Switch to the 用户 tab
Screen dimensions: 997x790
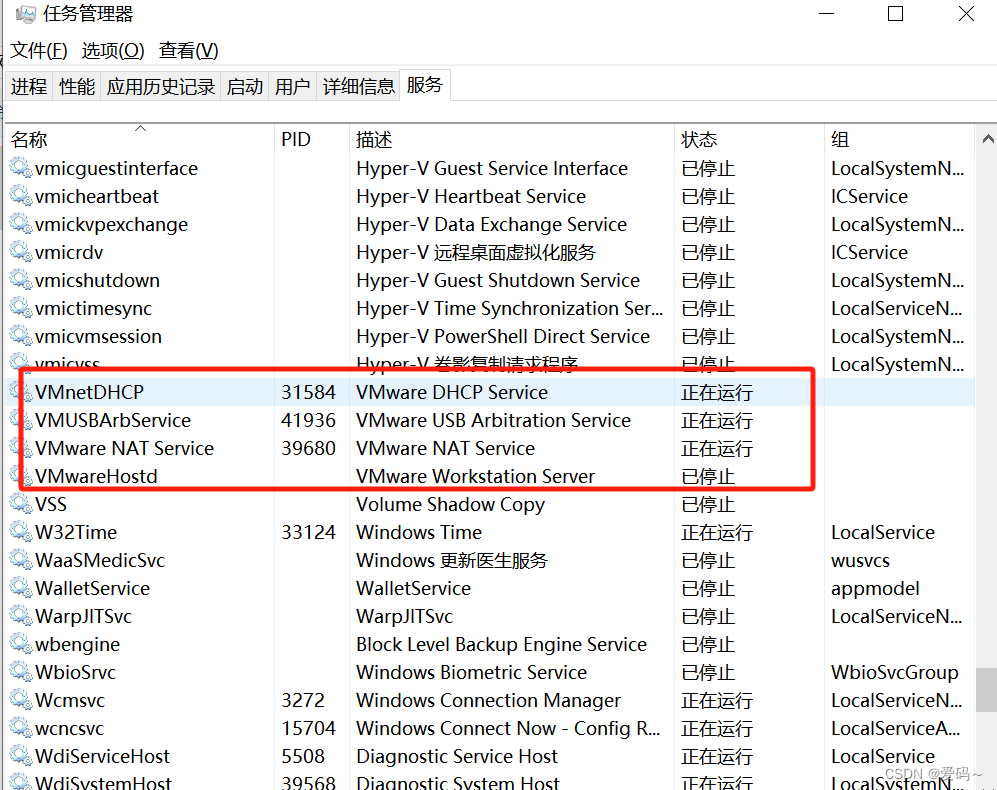(x=292, y=86)
